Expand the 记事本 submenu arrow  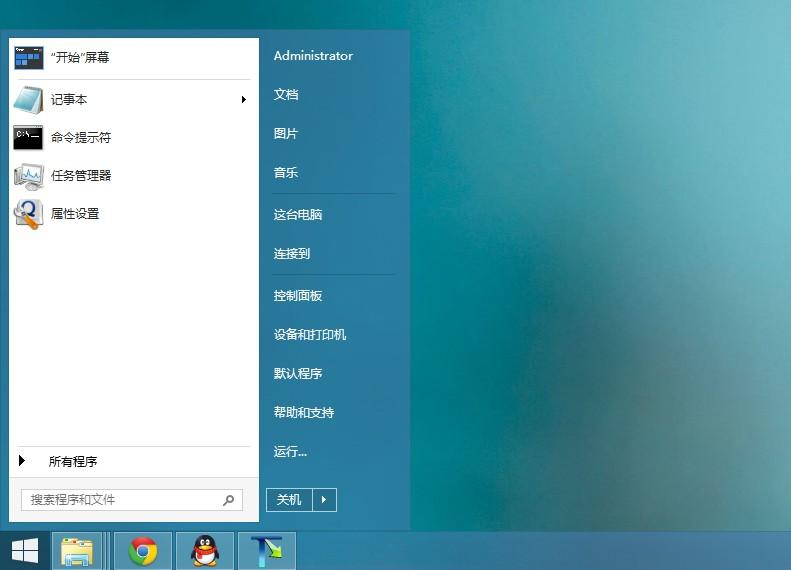[x=243, y=100]
